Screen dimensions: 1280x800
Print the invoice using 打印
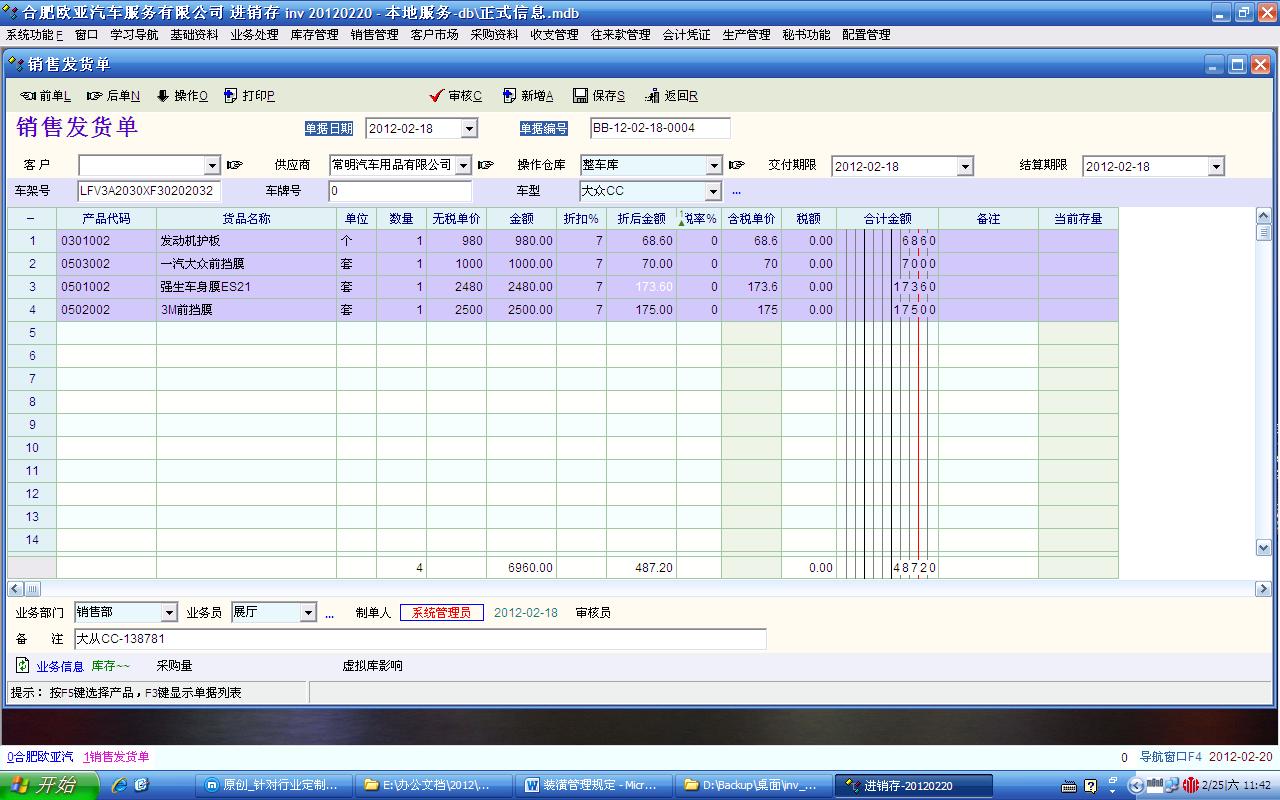tap(231, 96)
